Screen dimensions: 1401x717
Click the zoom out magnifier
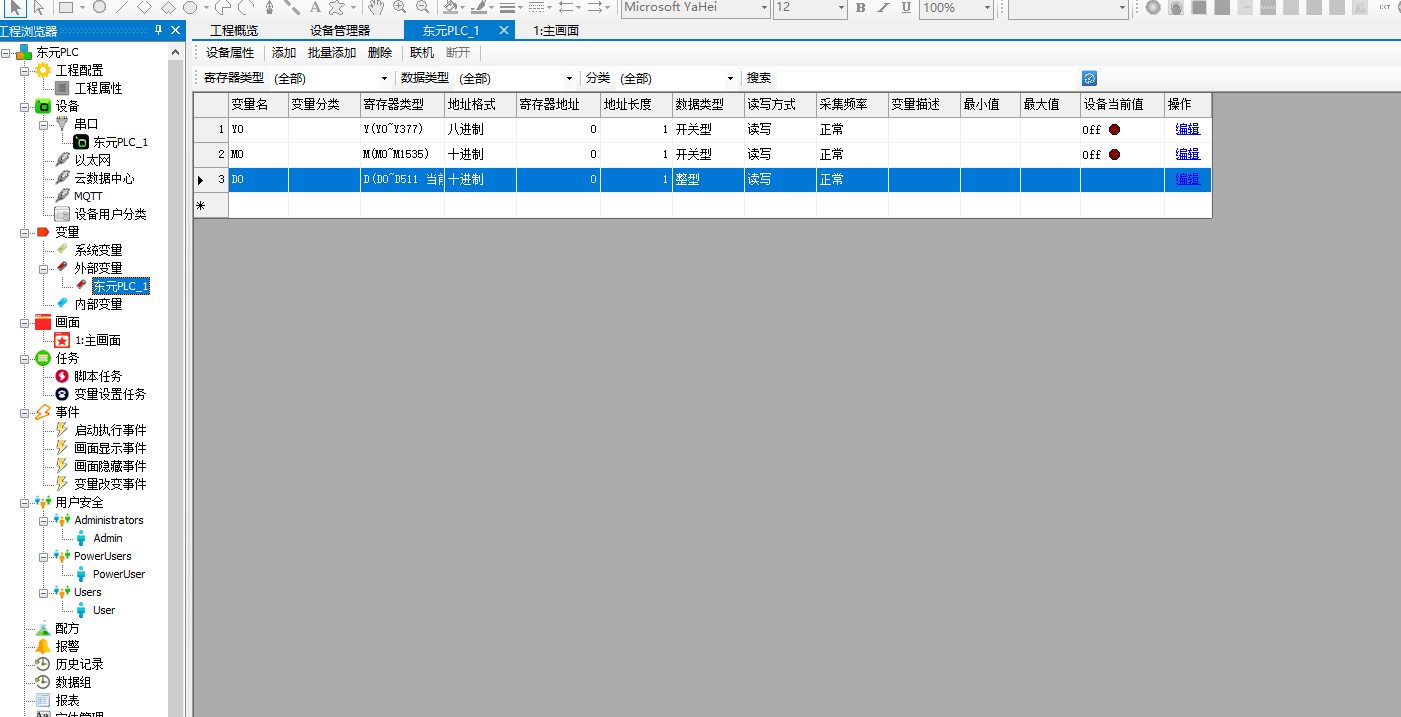coord(423,7)
